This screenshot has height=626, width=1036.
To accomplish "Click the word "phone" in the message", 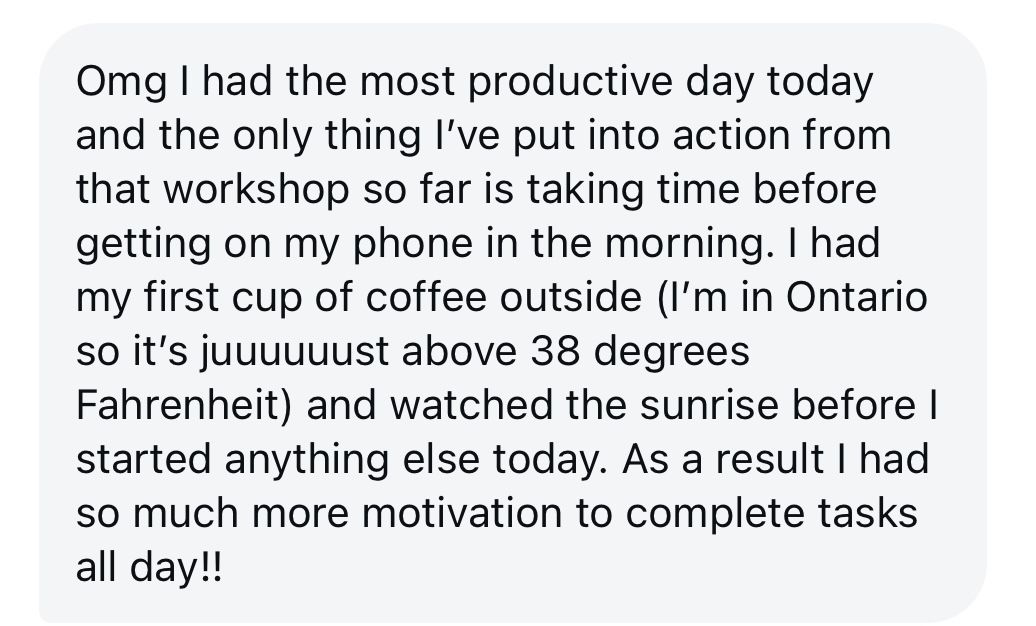I will (412, 243).
